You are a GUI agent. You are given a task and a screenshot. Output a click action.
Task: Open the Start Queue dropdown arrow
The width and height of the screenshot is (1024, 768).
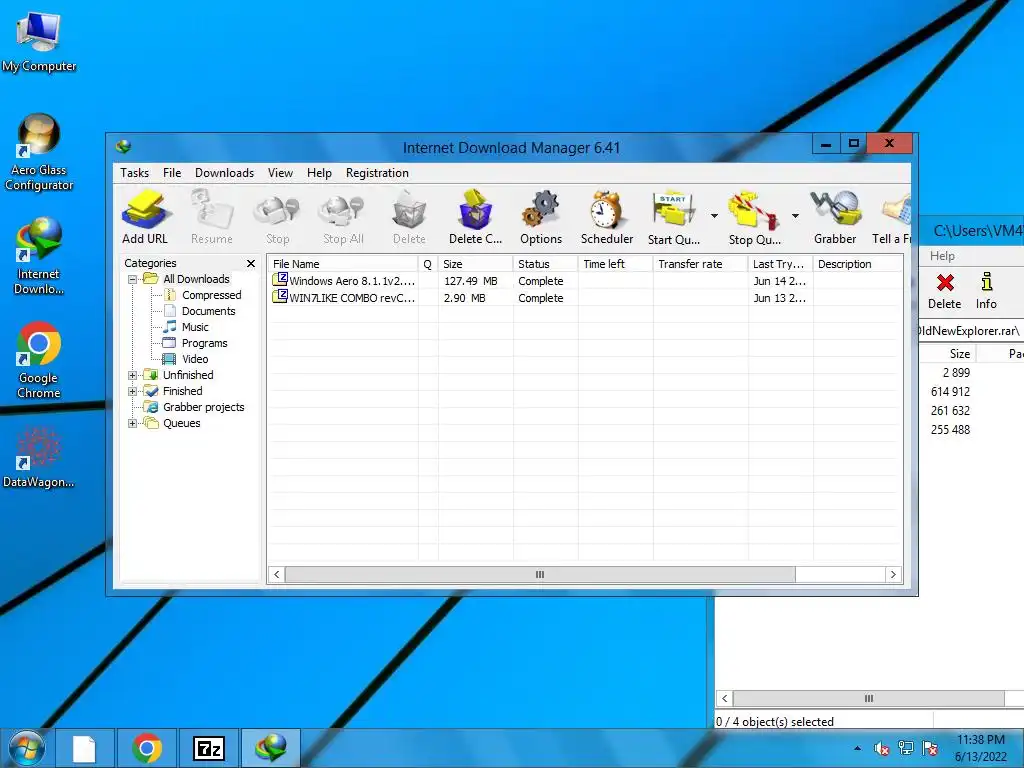(714, 216)
